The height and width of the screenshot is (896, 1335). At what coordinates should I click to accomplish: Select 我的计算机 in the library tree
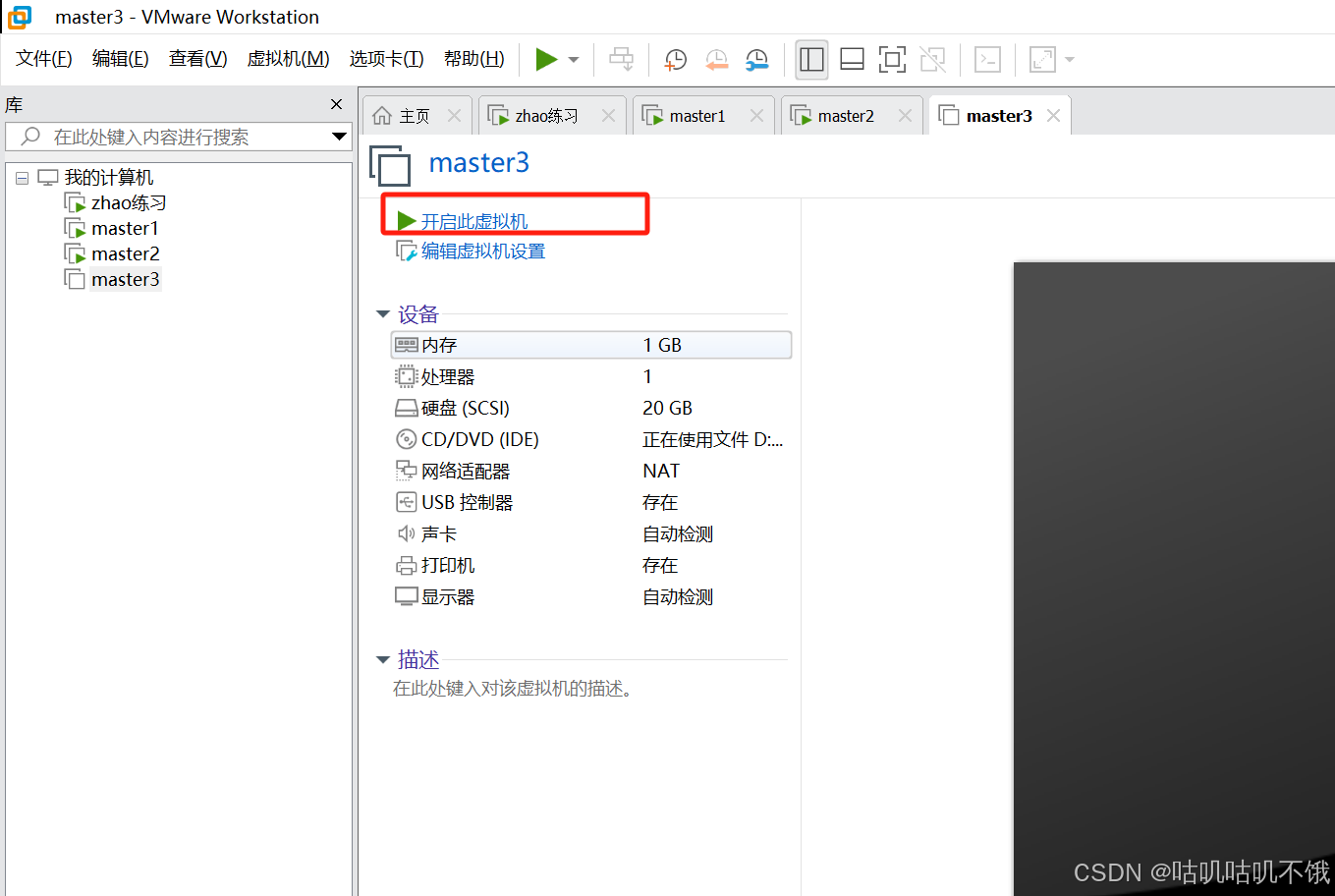[109, 178]
